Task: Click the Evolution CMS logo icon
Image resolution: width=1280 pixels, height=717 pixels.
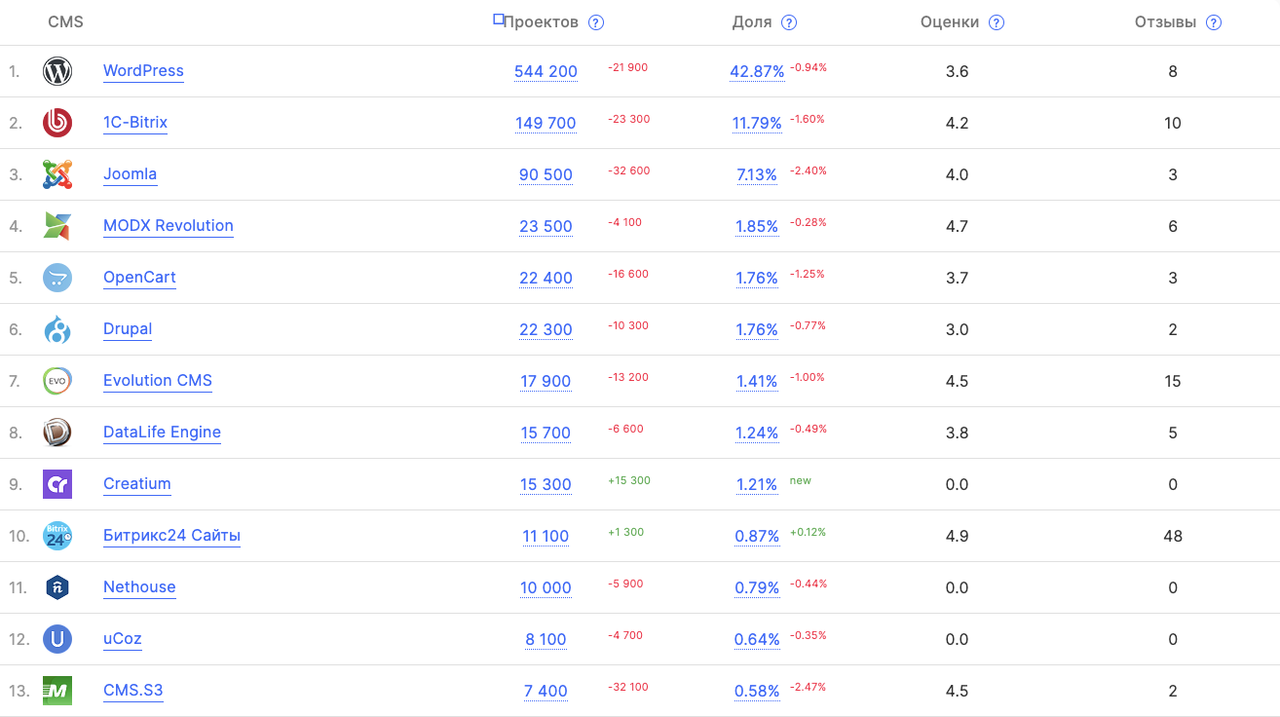Action: point(57,381)
